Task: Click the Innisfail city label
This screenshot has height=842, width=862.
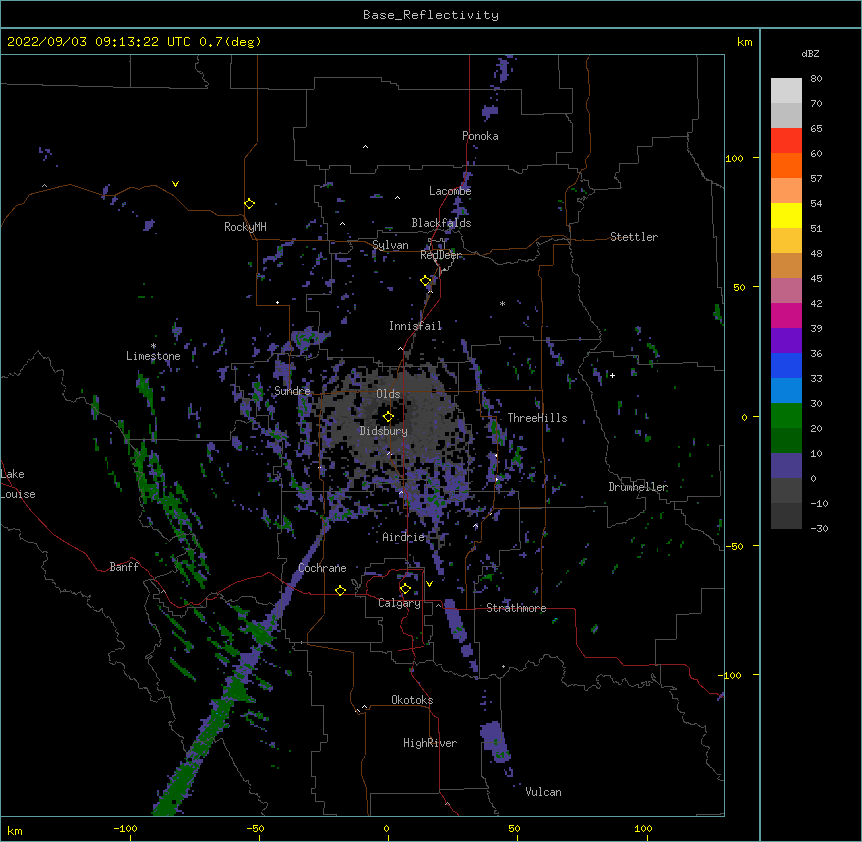Action: coord(415,326)
